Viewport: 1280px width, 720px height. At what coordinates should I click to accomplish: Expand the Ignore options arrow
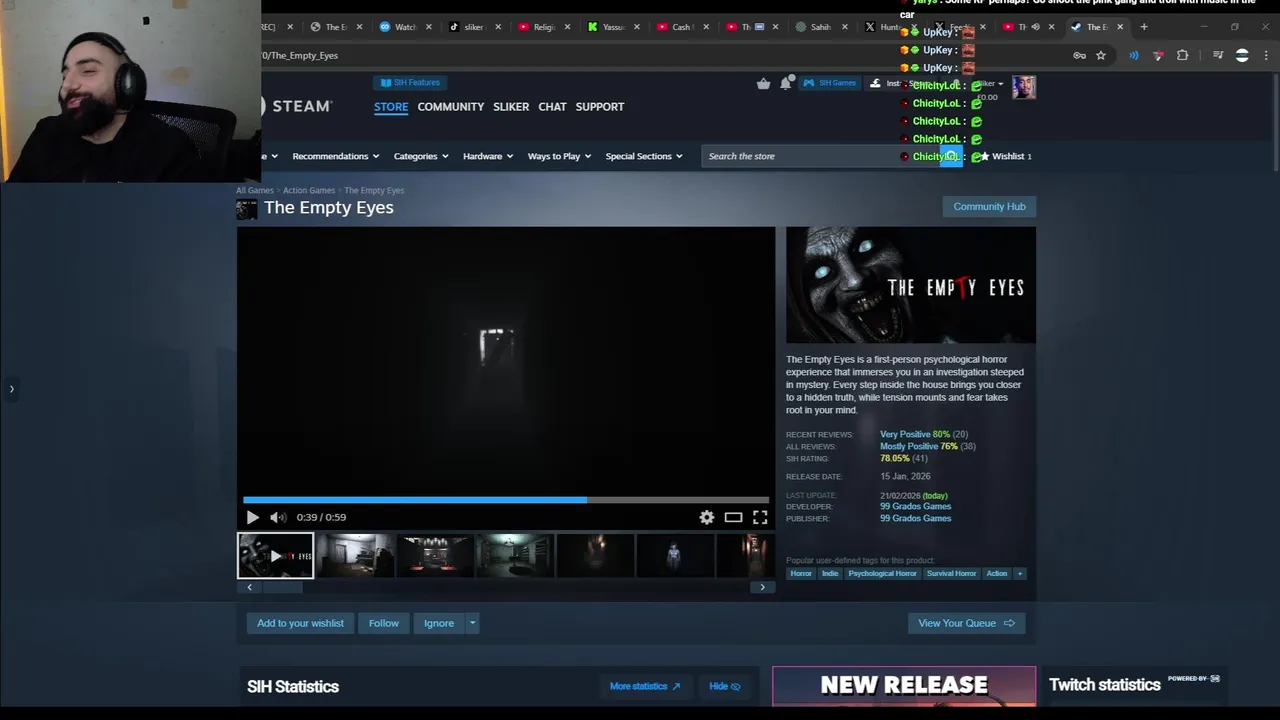(x=472, y=623)
